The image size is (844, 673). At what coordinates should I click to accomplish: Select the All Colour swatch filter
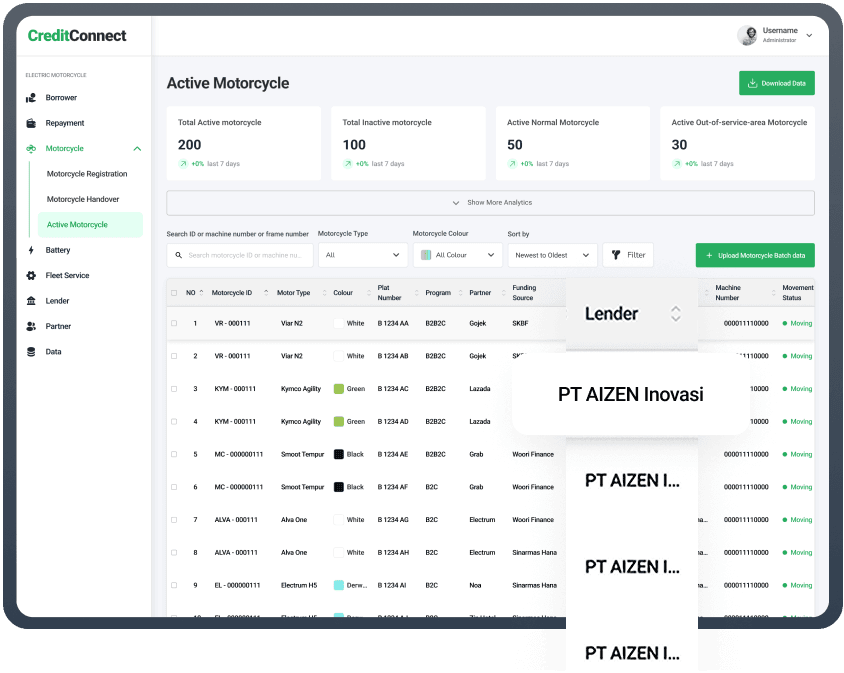click(458, 254)
